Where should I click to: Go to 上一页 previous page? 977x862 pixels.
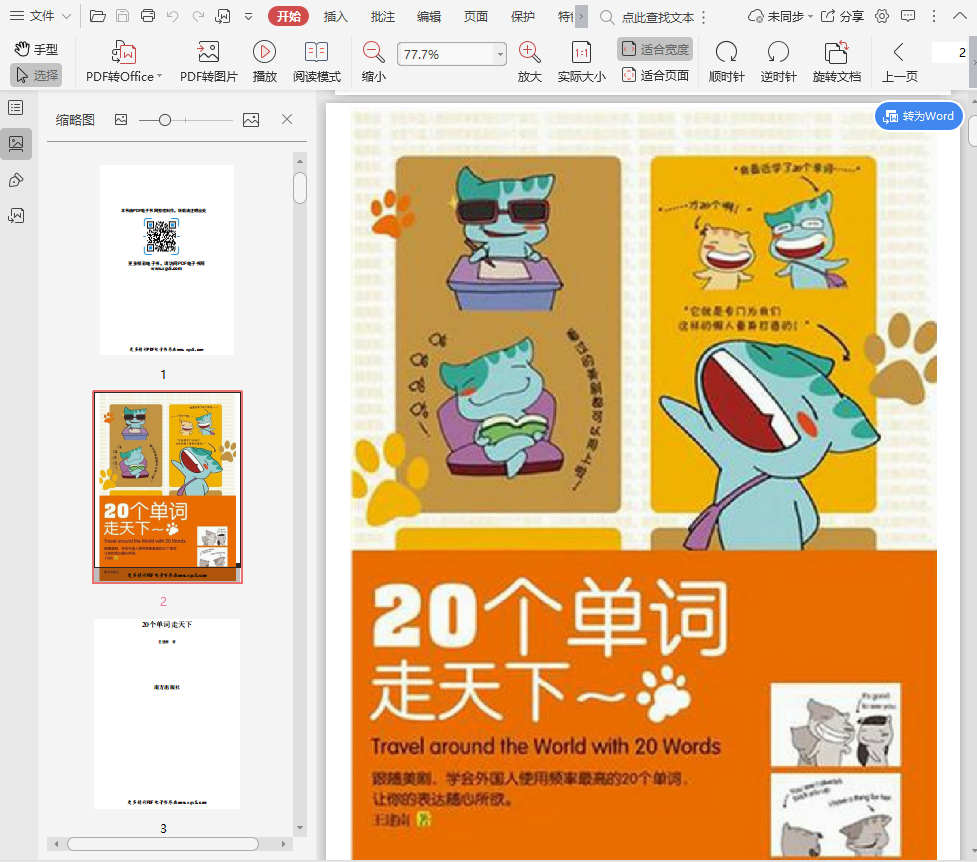(x=899, y=61)
